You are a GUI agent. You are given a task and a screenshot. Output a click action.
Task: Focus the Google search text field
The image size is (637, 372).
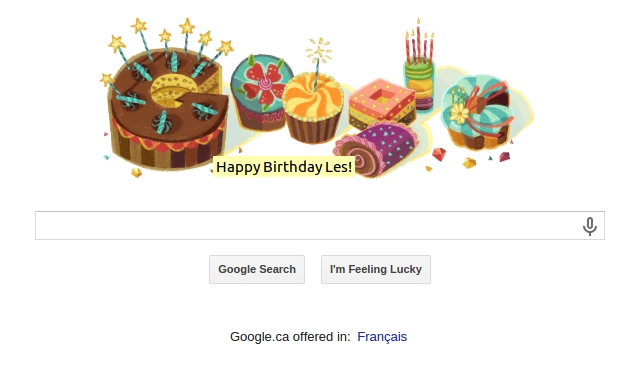(x=320, y=225)
